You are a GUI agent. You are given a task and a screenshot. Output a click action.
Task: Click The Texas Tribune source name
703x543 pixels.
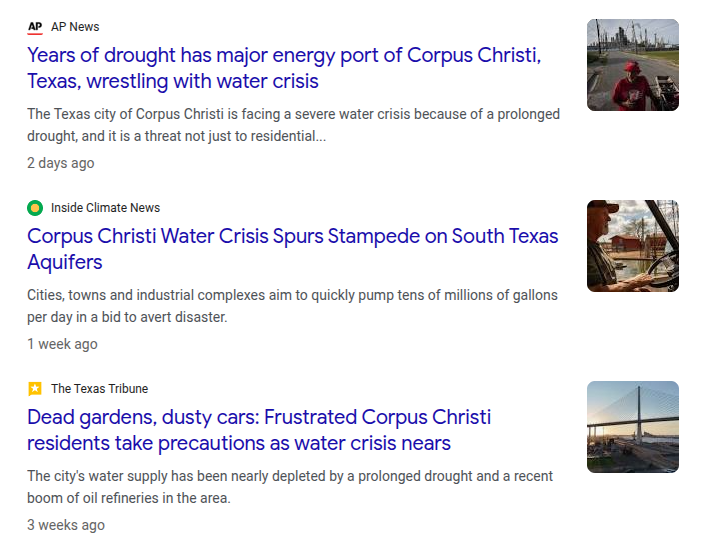[99, 389]
